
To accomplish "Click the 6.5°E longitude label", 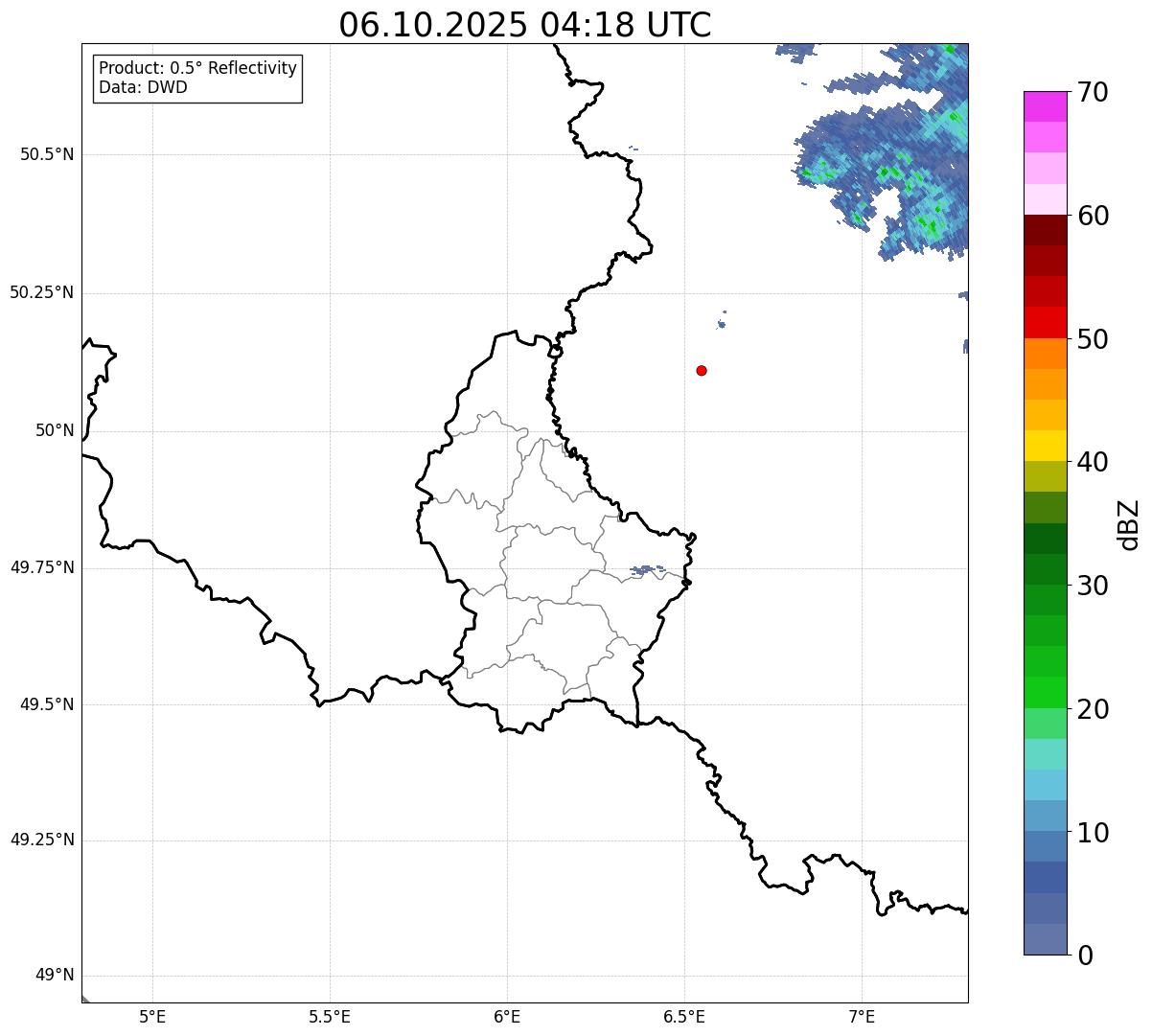I will coord(684,1017).
